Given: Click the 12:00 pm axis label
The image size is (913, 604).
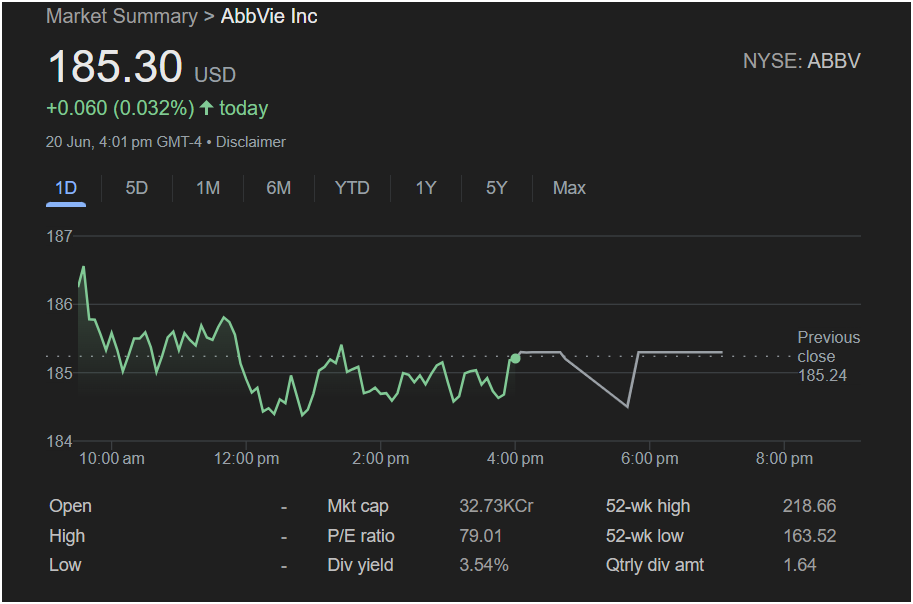Looking at the screenshot, I should [246, 459].
